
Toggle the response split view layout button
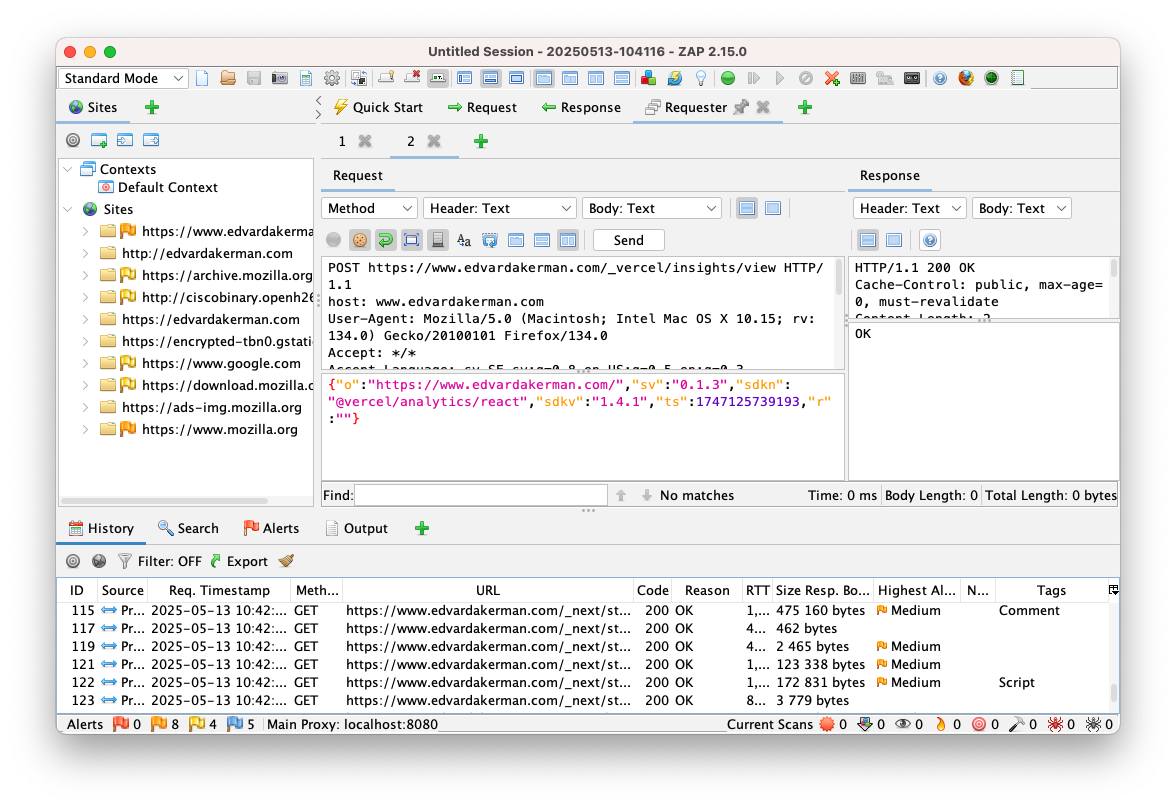(868, 240)
